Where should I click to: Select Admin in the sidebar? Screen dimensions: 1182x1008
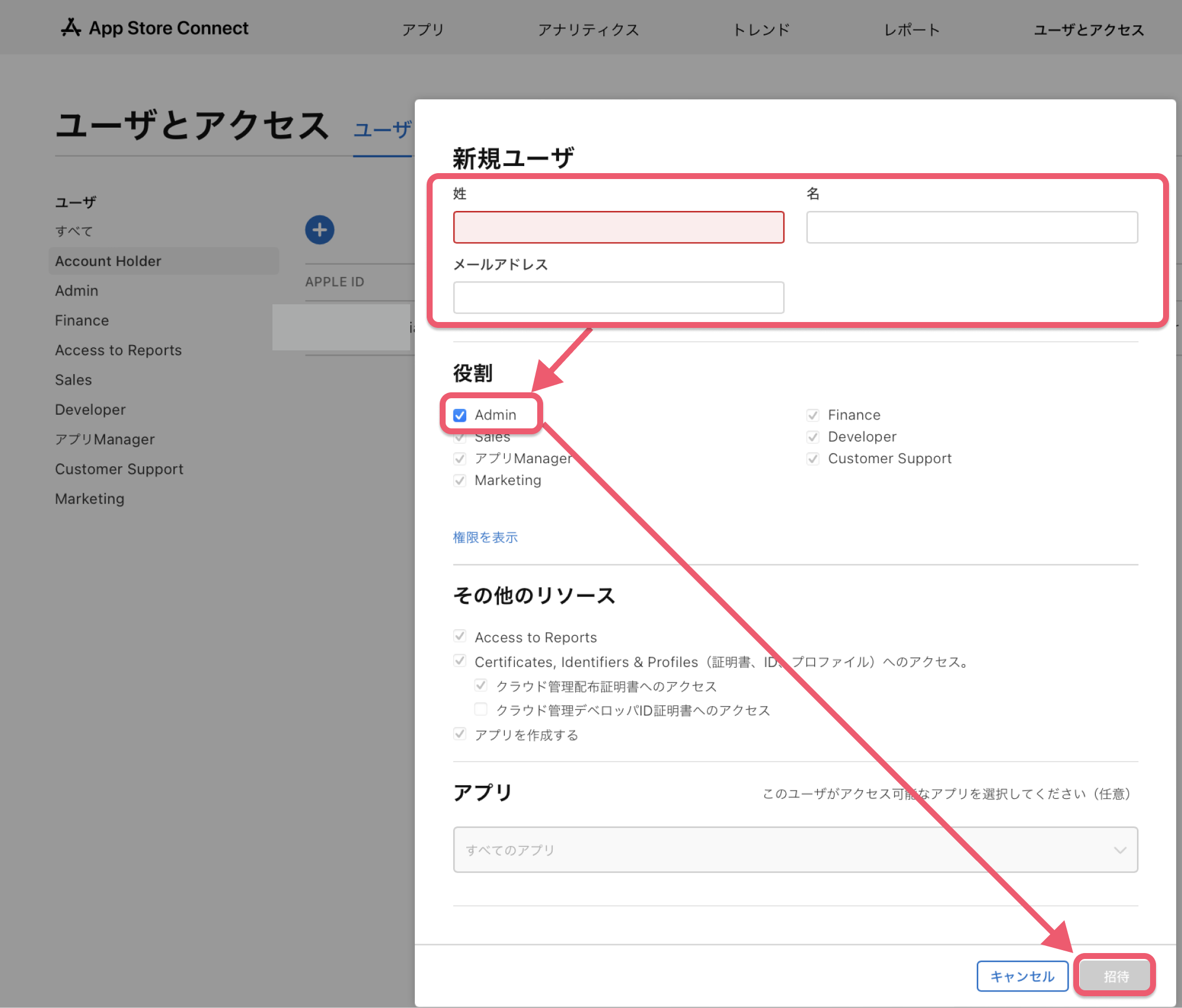tap(77, 291)
